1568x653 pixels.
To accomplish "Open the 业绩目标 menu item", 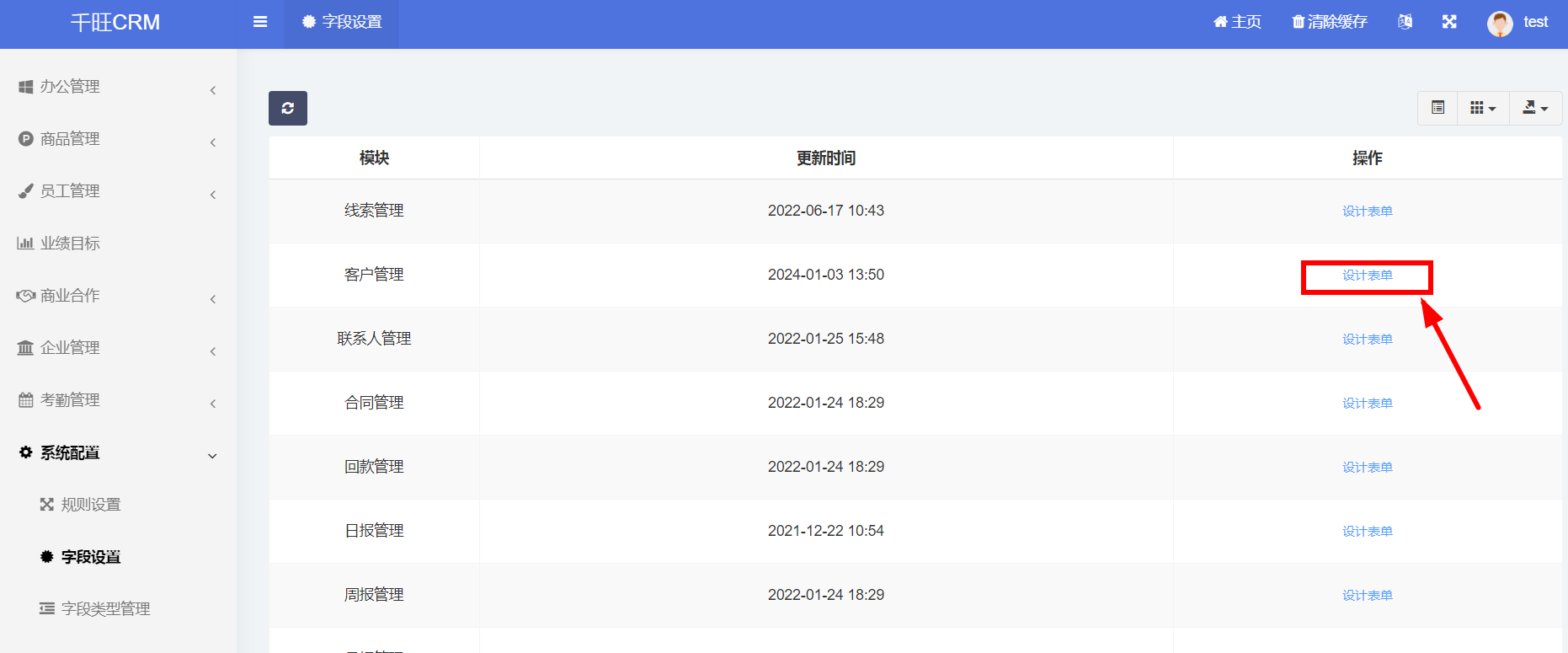I will tap(118, 244).
